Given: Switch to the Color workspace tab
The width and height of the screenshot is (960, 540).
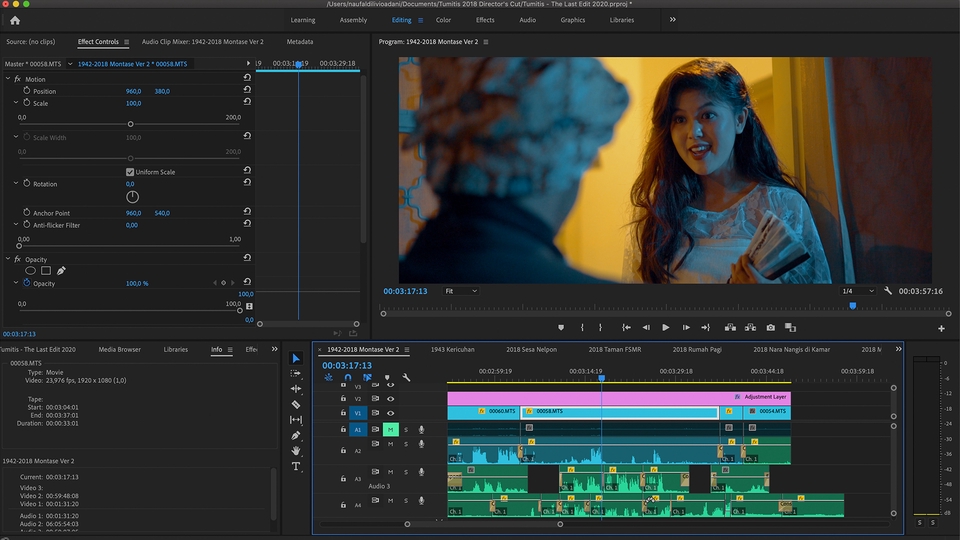Looking at the screenshot, I should tap(443, 20).
